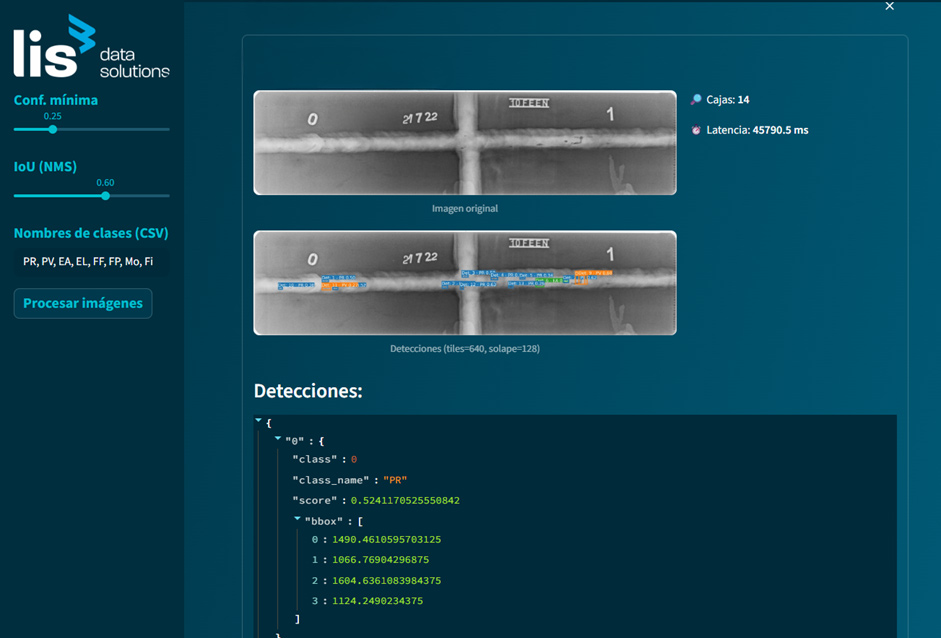The image size is (941, 638).
Task: Click the Conf. mínima slider handle
Action: point(53,129)
